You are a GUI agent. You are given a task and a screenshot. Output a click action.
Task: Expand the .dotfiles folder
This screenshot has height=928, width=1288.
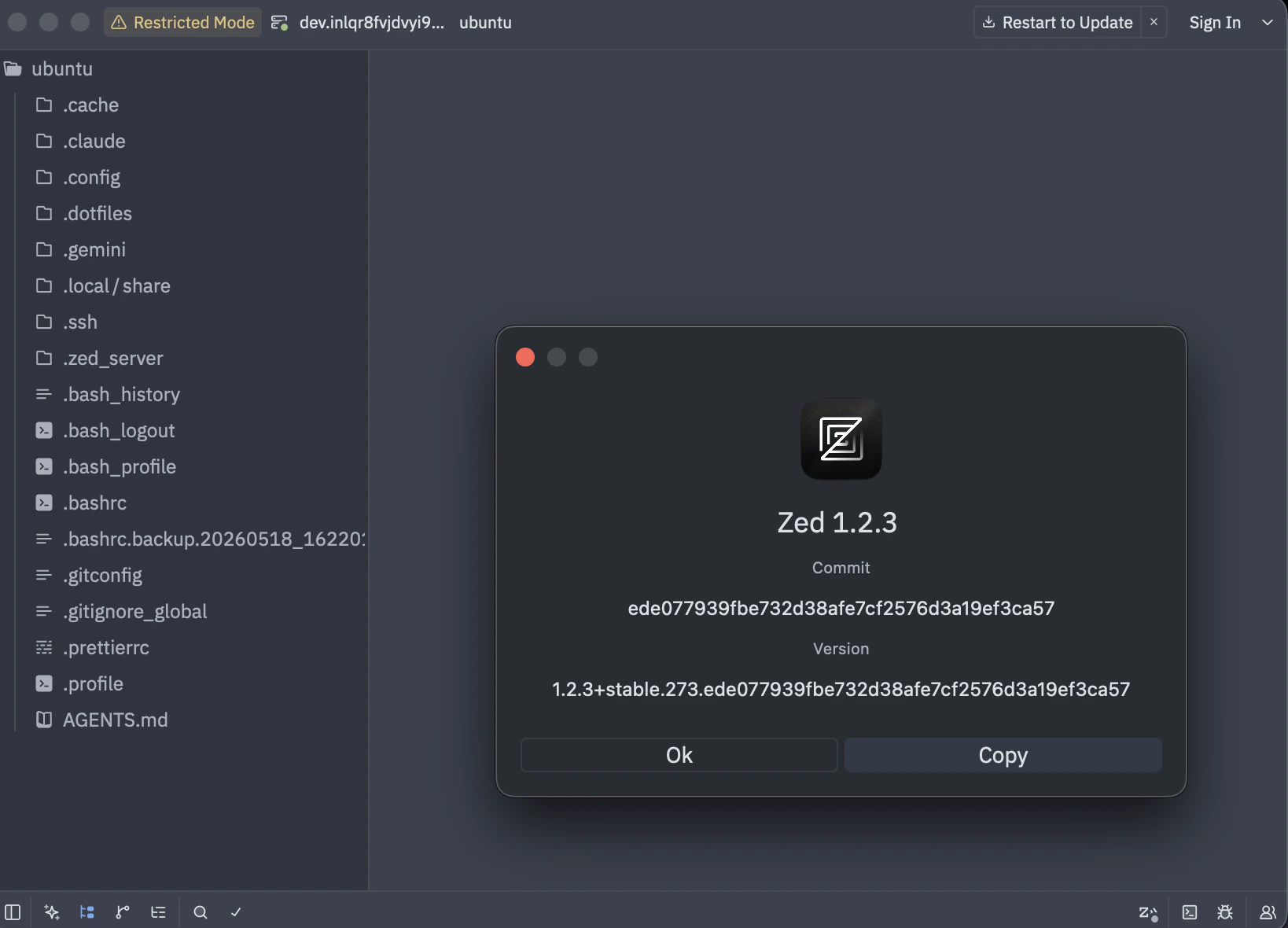point(184,213)
